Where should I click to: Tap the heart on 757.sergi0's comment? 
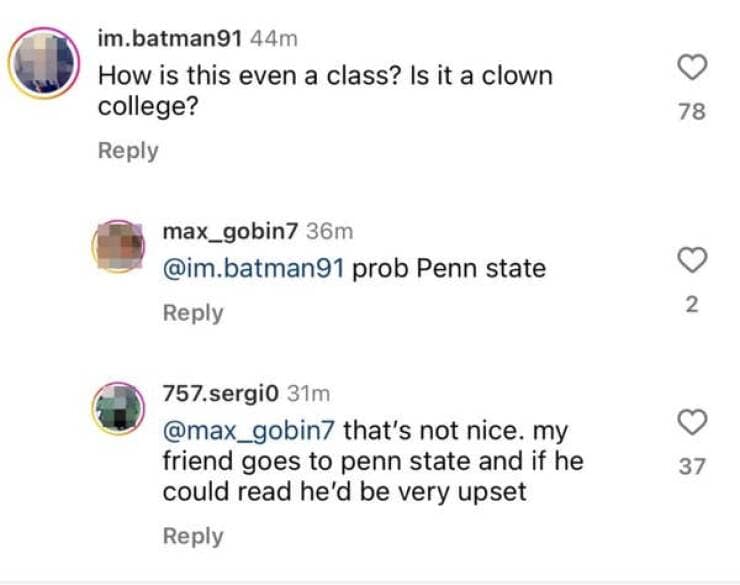[692, 422]
